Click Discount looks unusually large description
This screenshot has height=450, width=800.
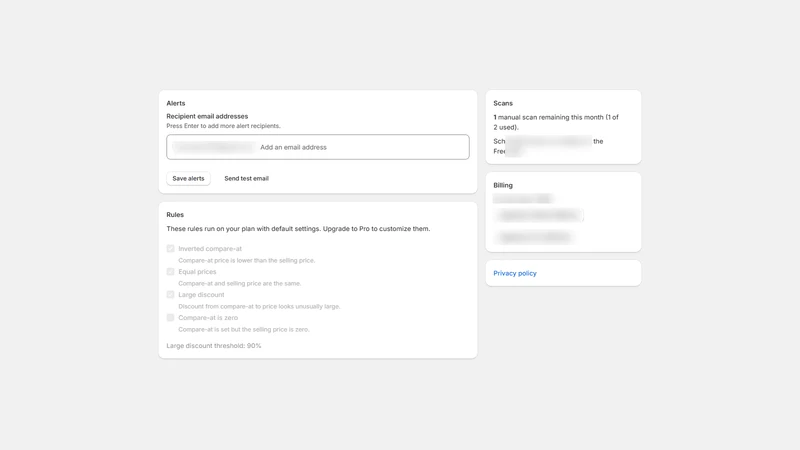[259, 307]
